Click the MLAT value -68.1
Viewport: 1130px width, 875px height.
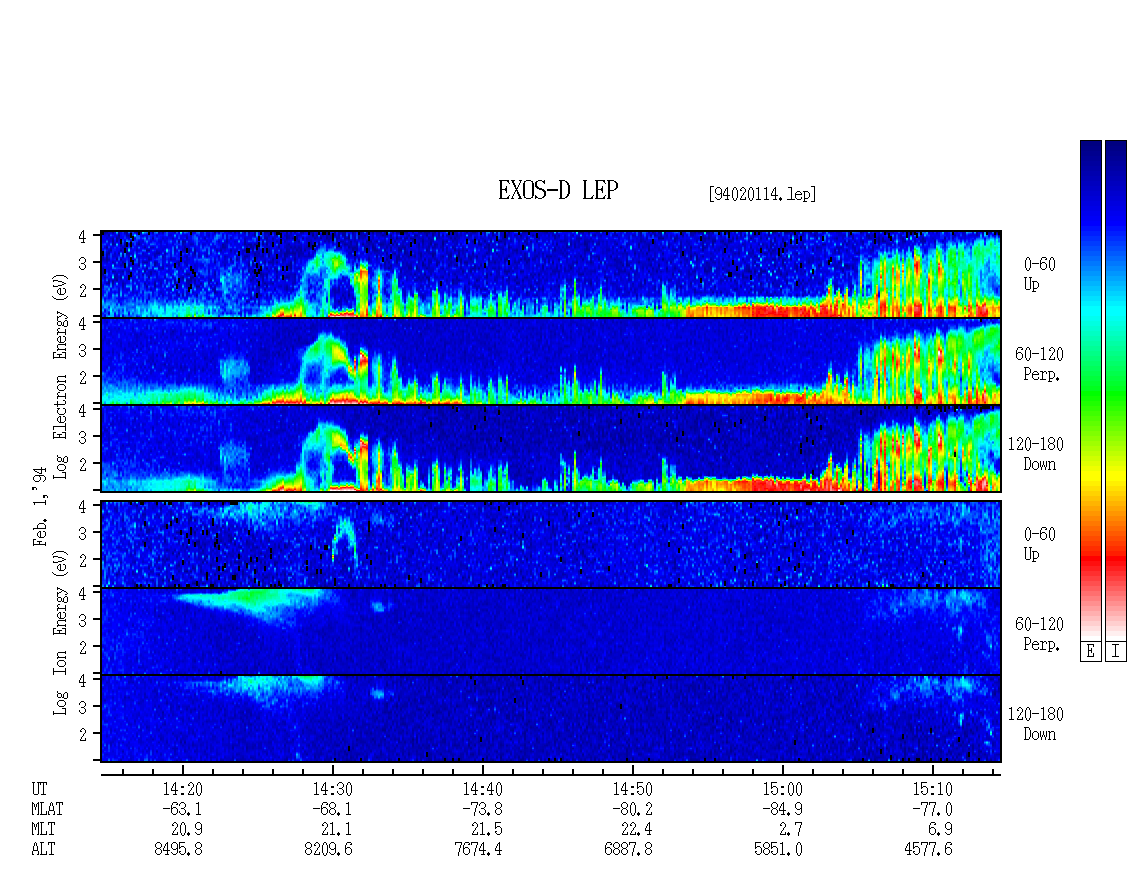tap(332, 809)
